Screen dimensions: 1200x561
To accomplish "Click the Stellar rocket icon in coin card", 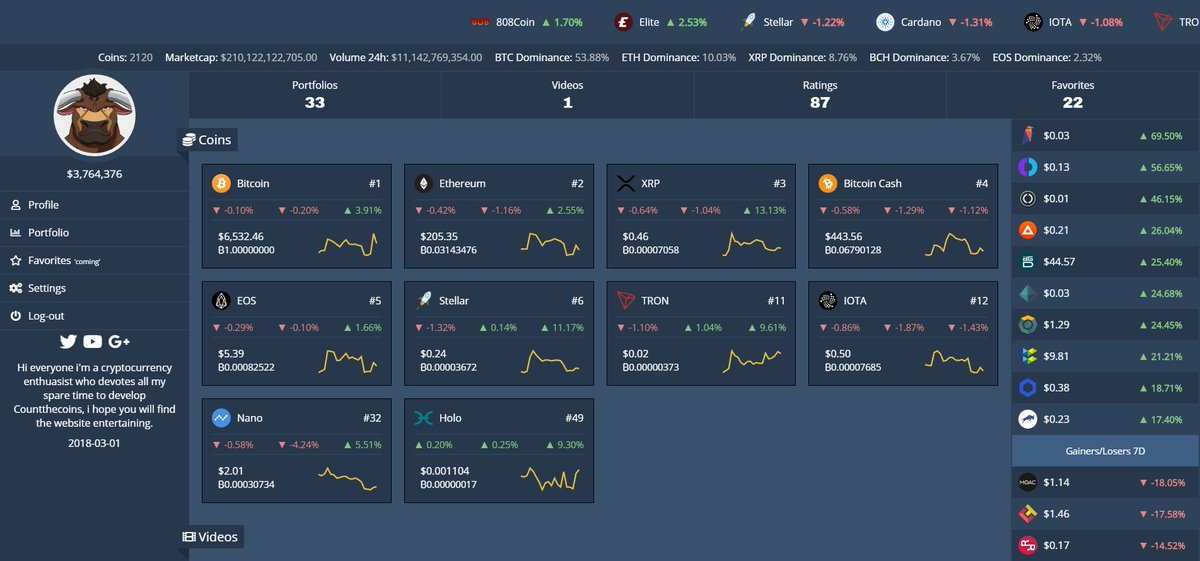I will (x=423, y=301).
